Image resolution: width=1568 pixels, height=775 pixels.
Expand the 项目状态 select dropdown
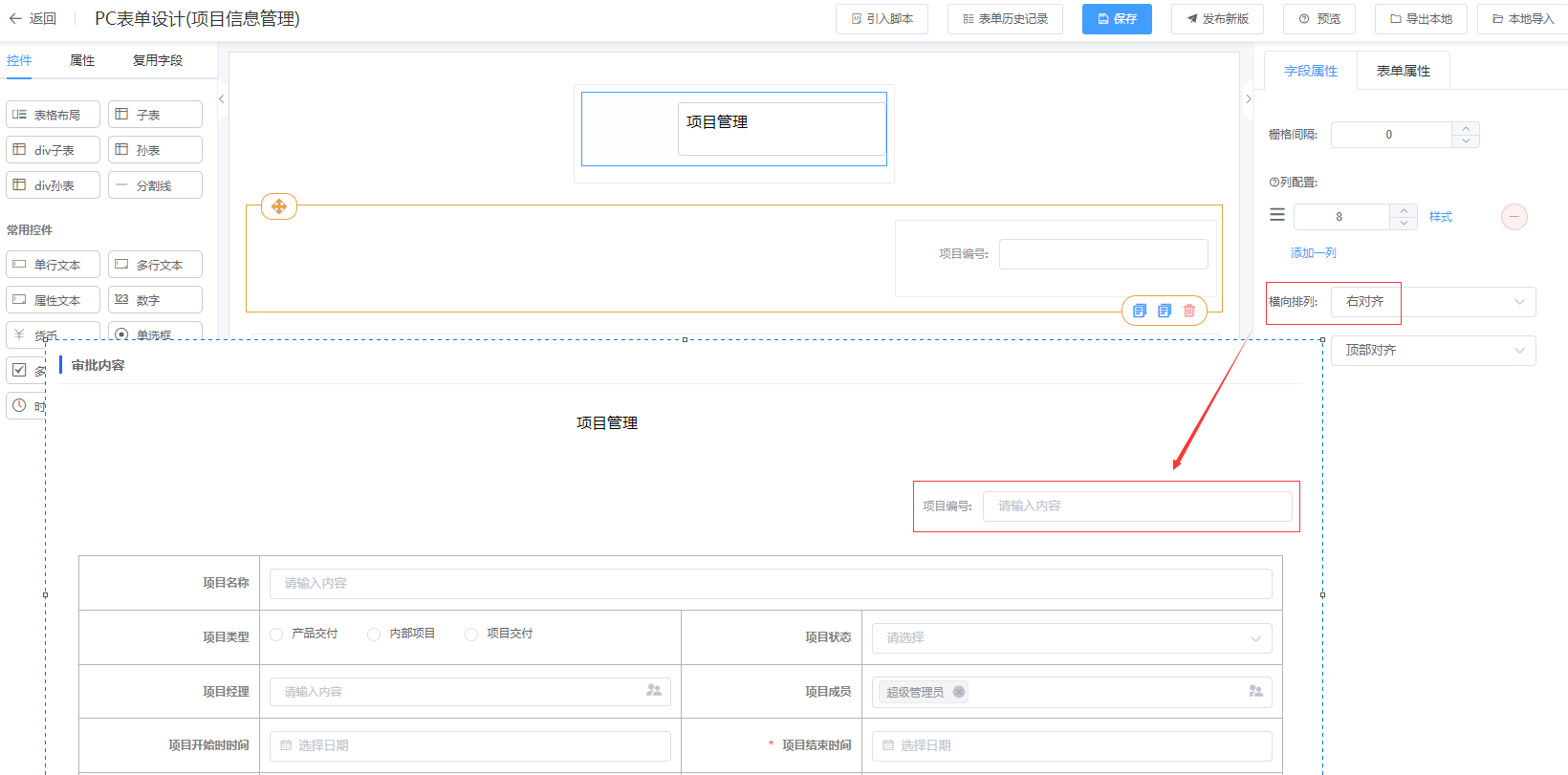(1071, 638)
